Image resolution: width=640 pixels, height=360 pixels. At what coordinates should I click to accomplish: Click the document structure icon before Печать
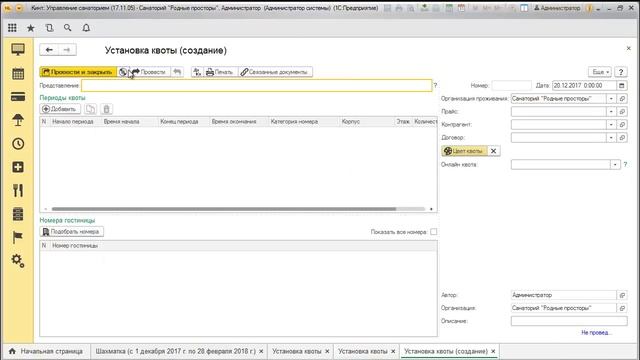(197, 72)
